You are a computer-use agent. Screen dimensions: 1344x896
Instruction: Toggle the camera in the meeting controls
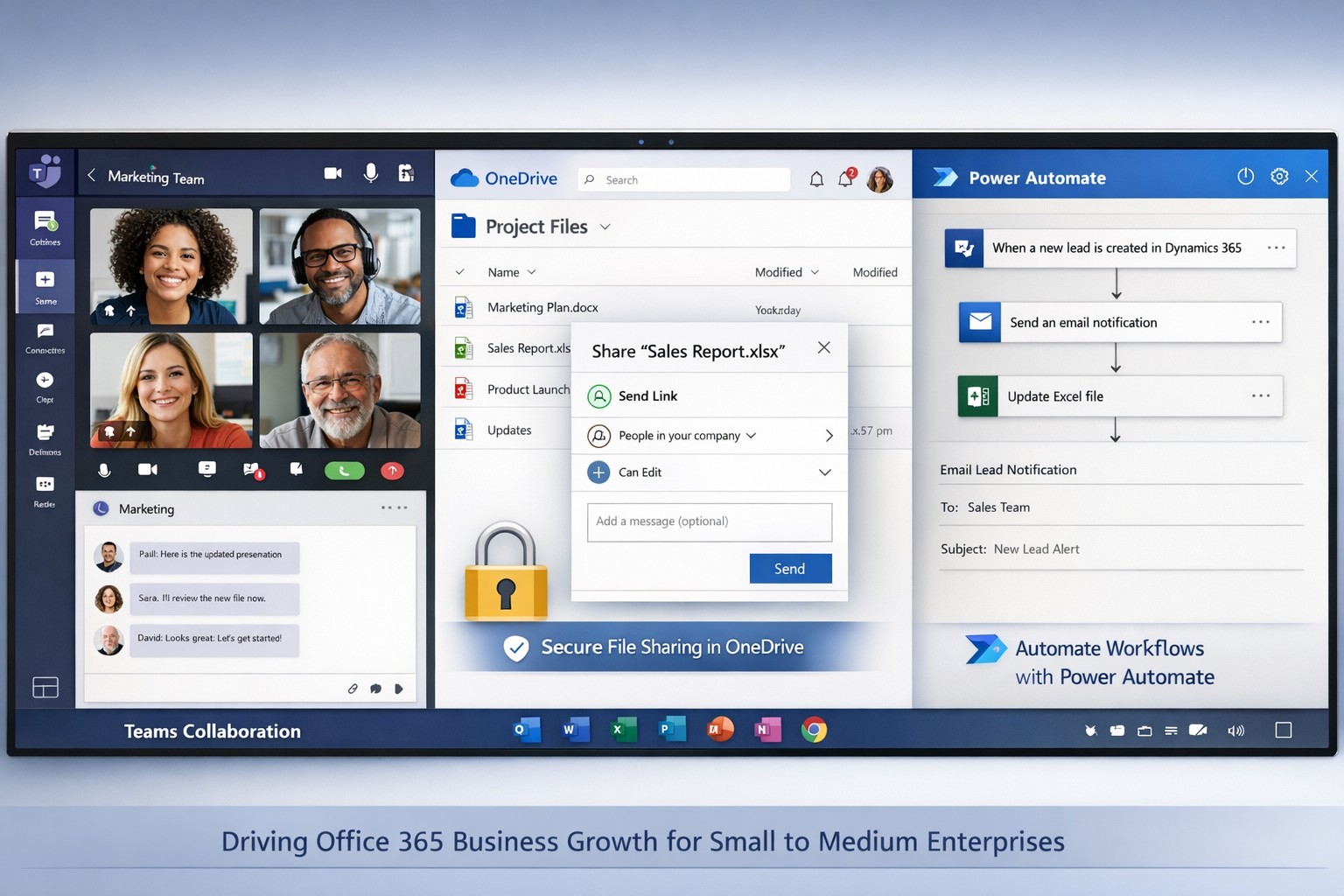point(148,470)
